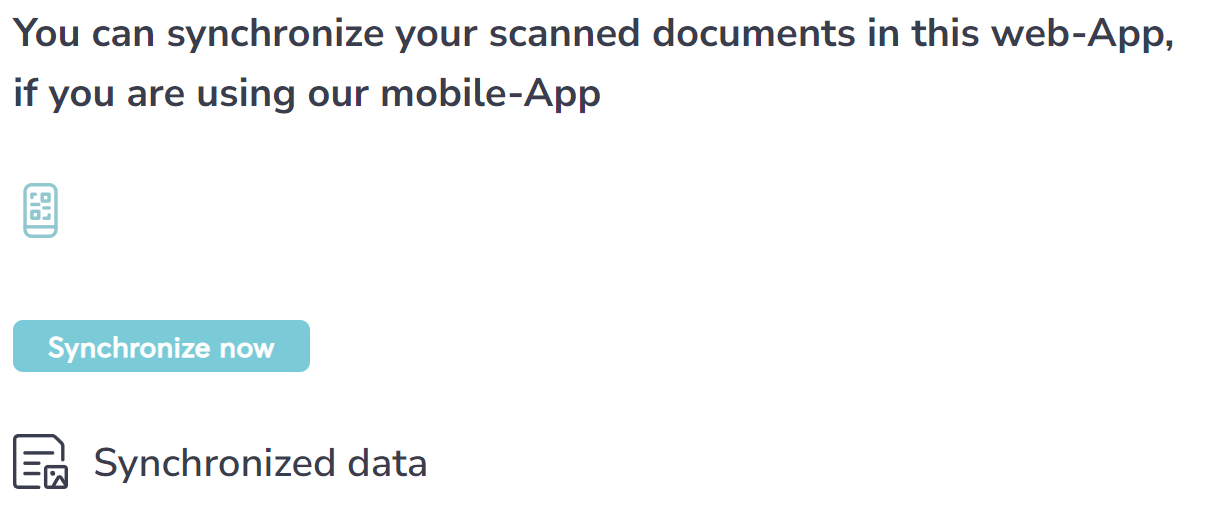Click the second heading line starting with 'if you are'
The image size is (1212, 515).
tap(307, 93)
